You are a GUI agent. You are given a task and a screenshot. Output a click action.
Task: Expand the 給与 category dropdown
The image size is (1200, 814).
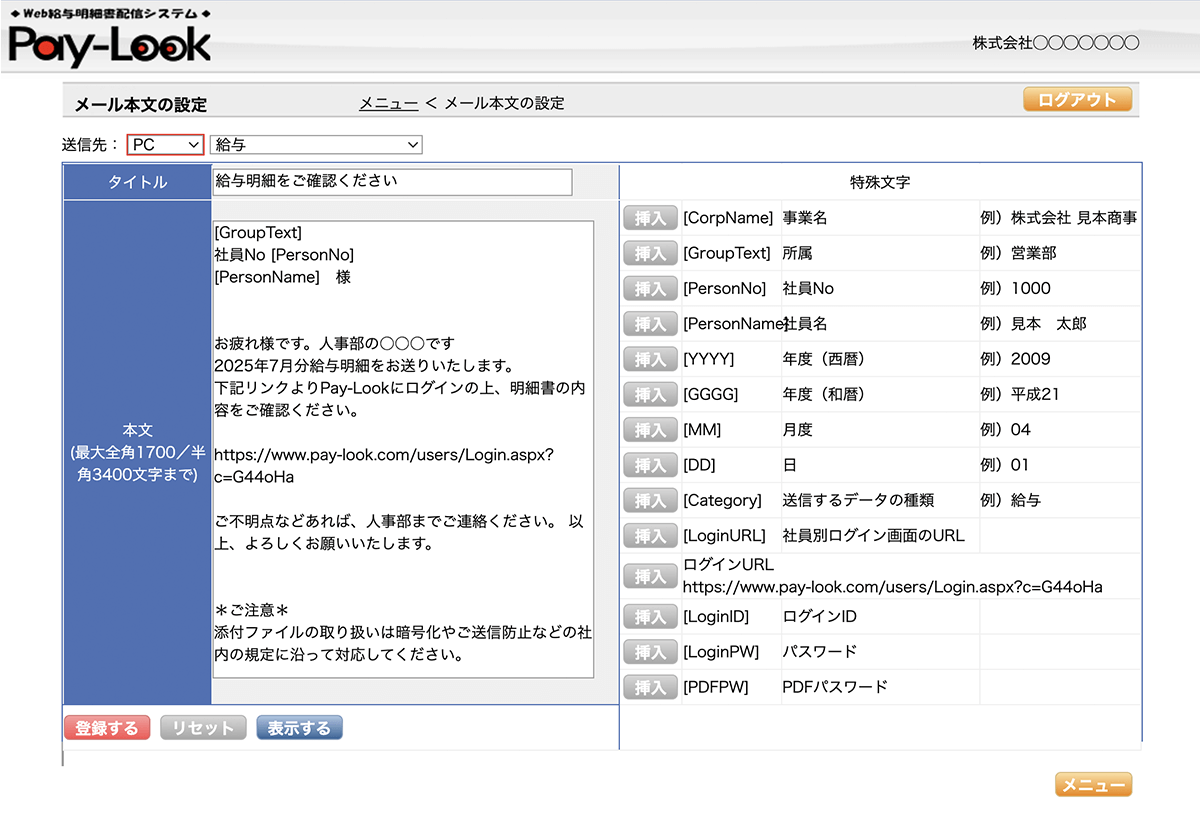click(x=316, y=145)
